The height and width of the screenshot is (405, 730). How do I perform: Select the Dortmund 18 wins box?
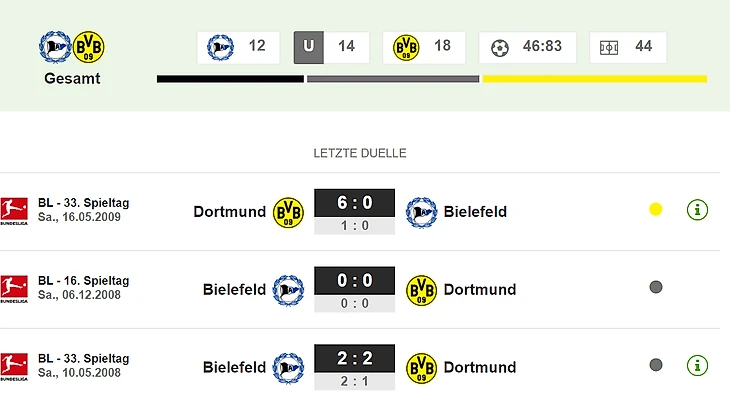pyautogui.click(x=424, y=47)
